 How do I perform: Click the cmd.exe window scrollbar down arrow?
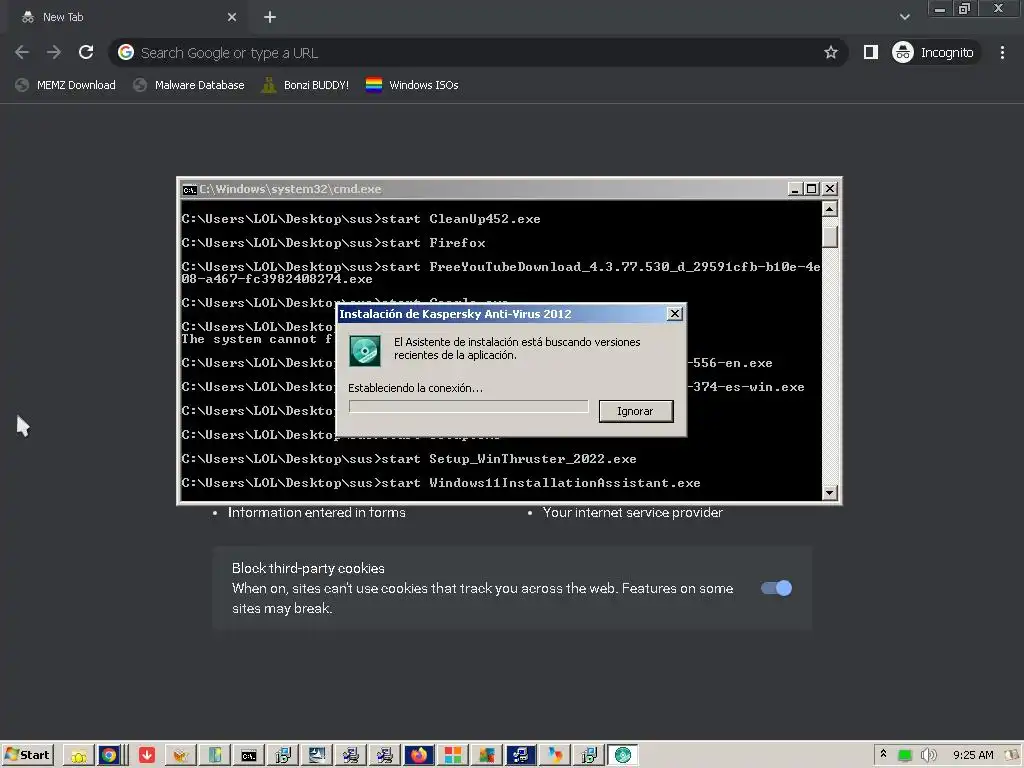pyautogui.click(x=829, y=493)
